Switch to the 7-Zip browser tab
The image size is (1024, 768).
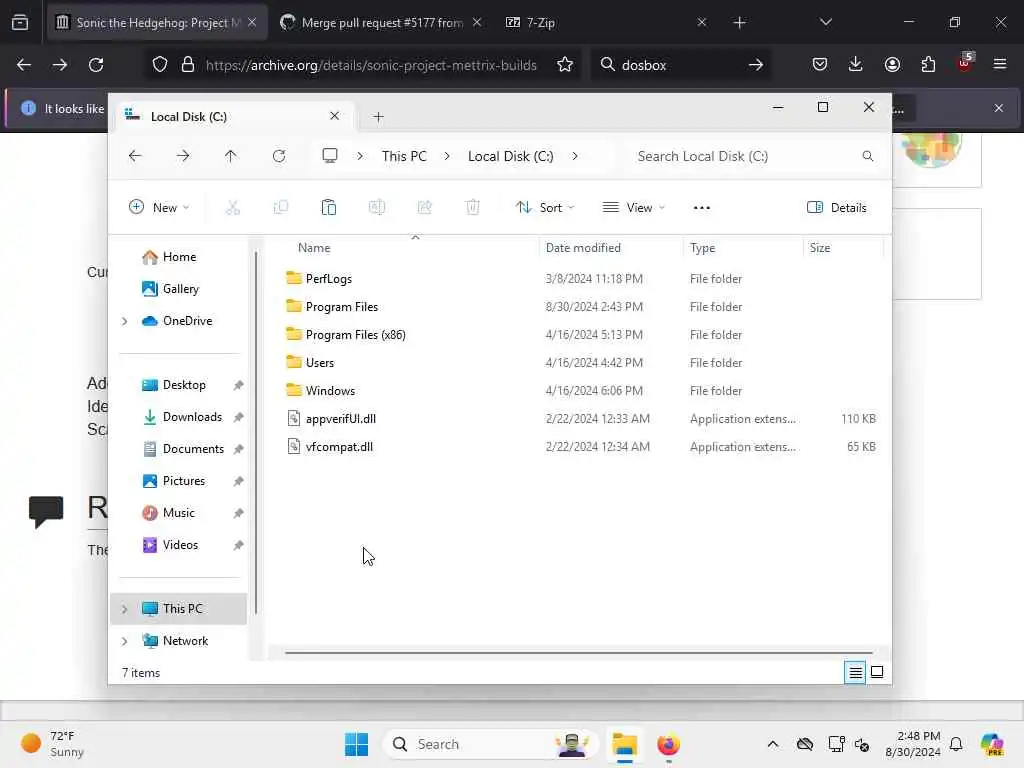click(x=605, y=23)
